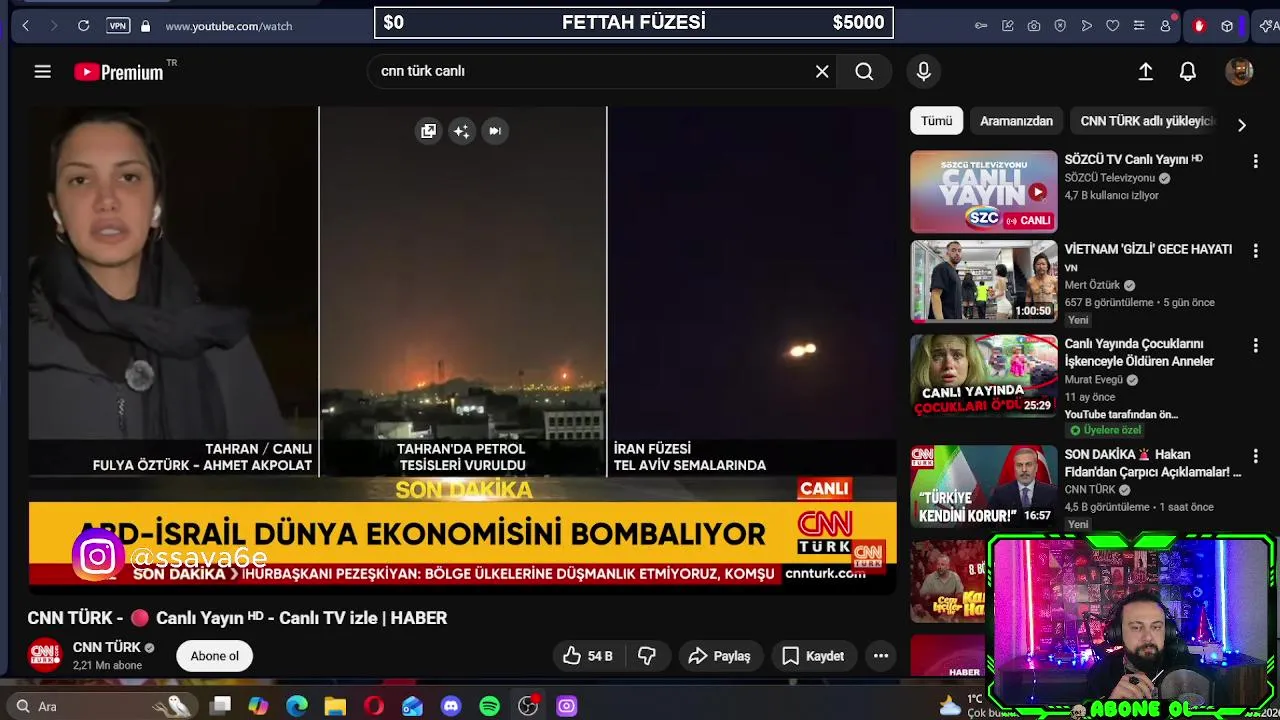
Task: Open Spotify from the taskbar
Action: 489,706
